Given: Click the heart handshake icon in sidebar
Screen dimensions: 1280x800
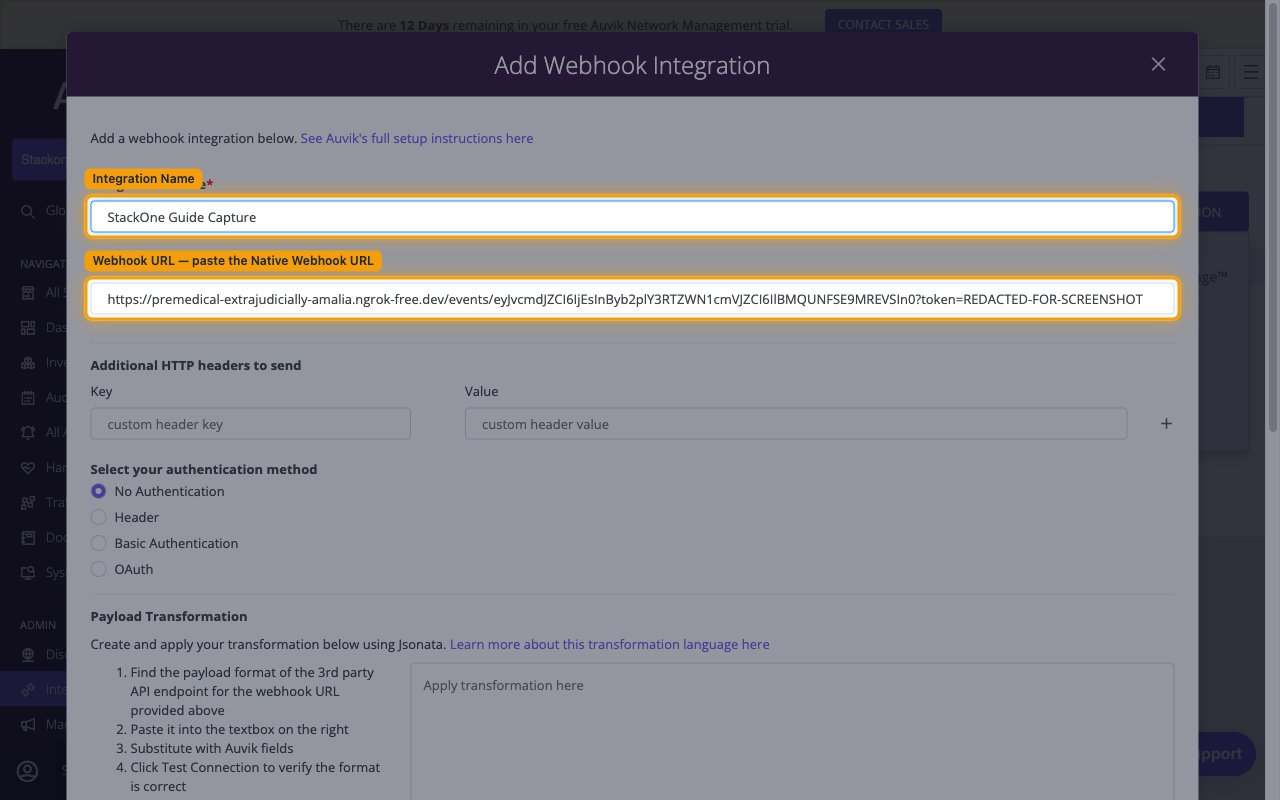Looking at the screenshot, I should coord(28,468).
